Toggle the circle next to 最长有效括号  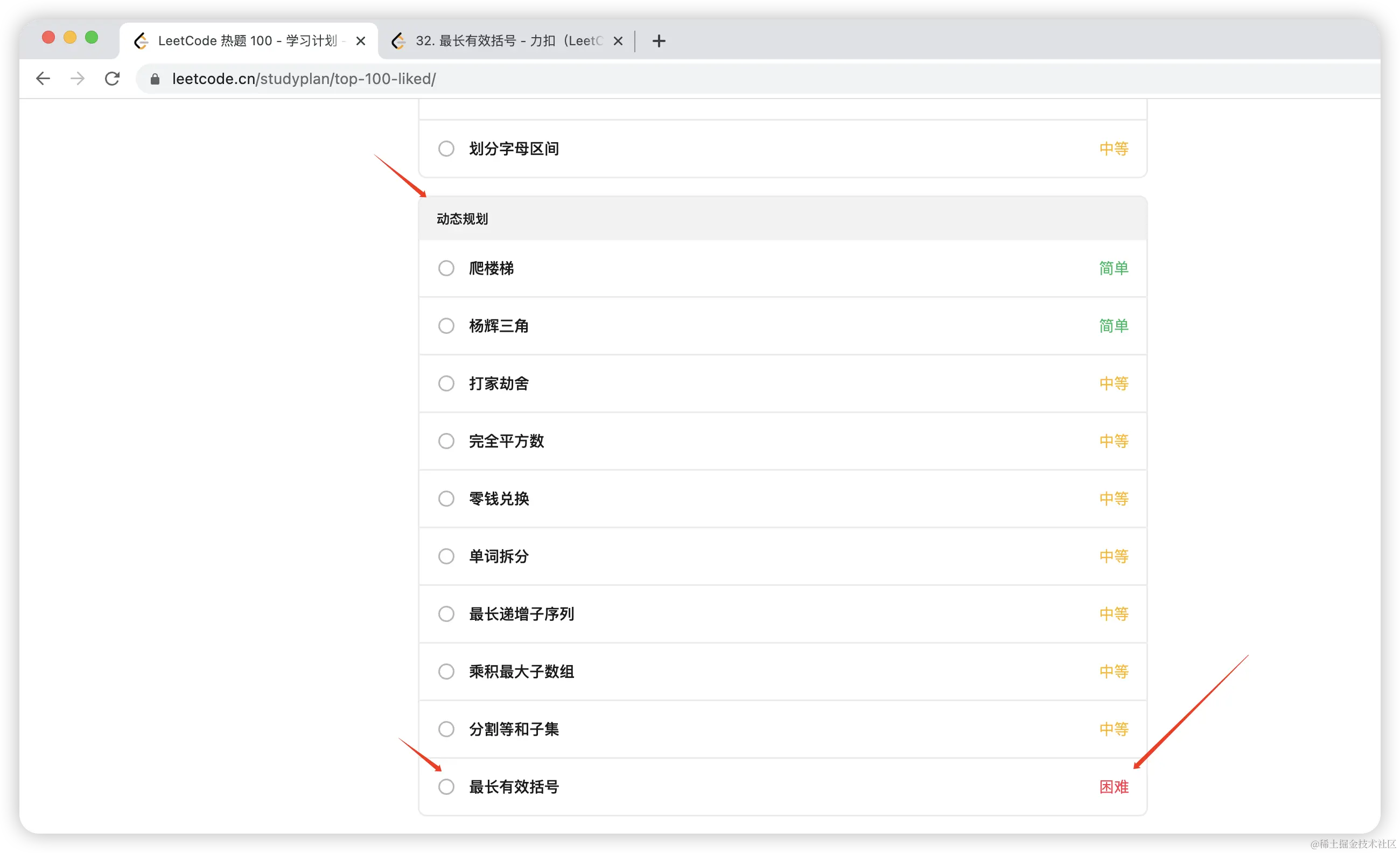coord(446,787)
